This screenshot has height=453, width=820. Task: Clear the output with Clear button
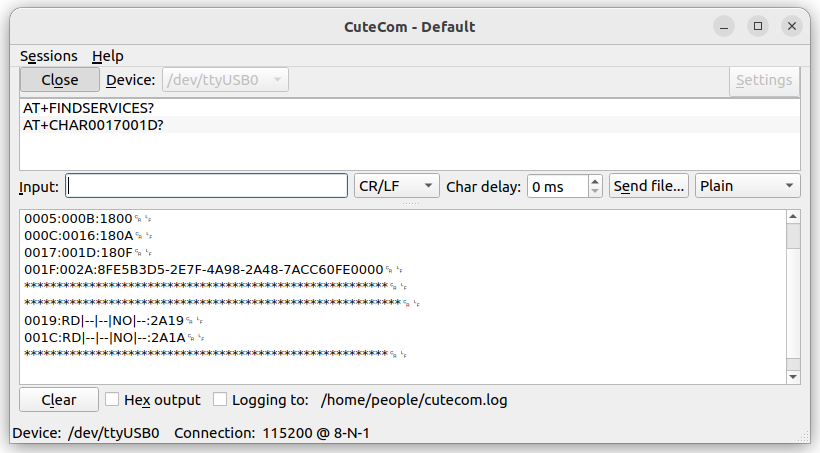[59, 400]
